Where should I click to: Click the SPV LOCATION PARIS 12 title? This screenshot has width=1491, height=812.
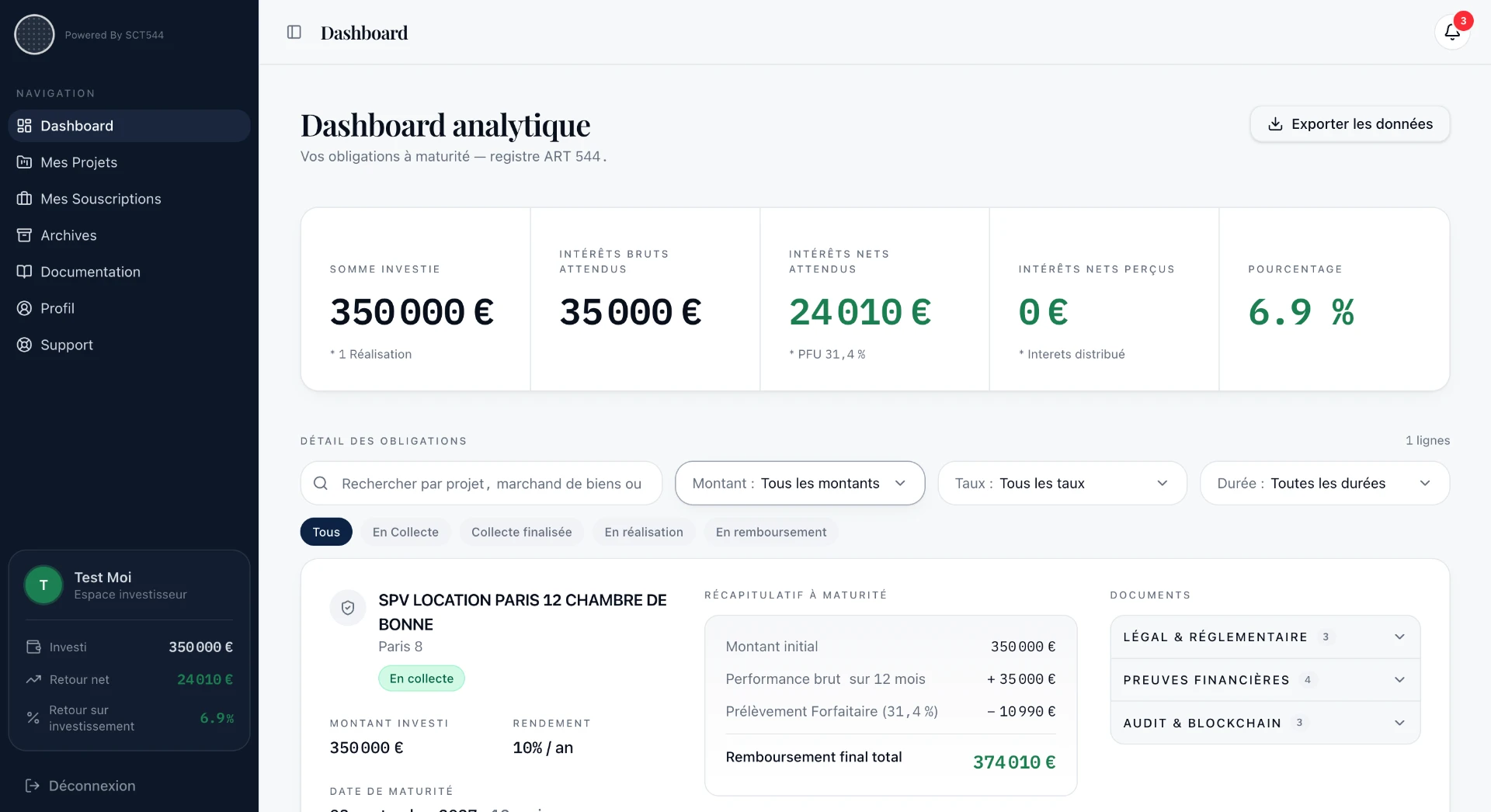(x=523, y=612)
